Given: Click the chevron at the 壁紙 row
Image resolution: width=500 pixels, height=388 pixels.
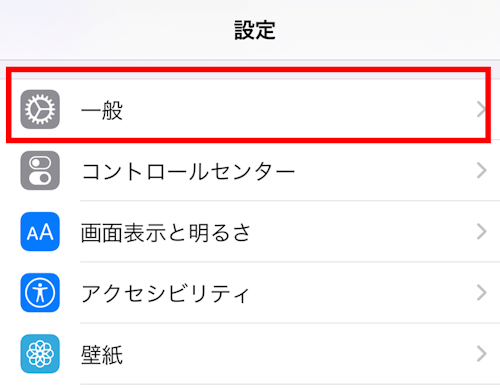Looking at the screenshot, I should click(482, 354).
